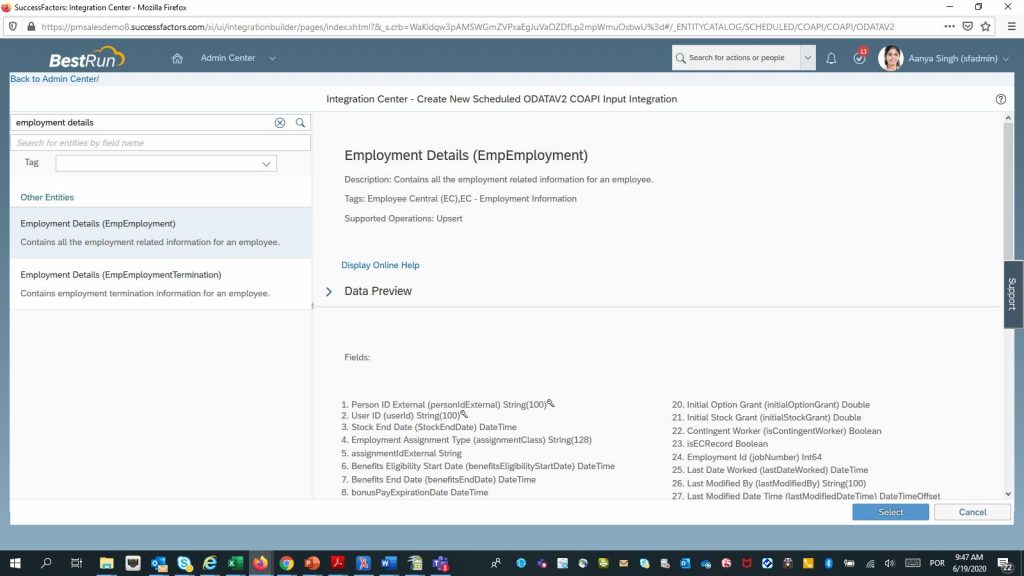Open the tracking protection shield icon
The width and height of the screenshot is (1024, 576).
(12, 27)
